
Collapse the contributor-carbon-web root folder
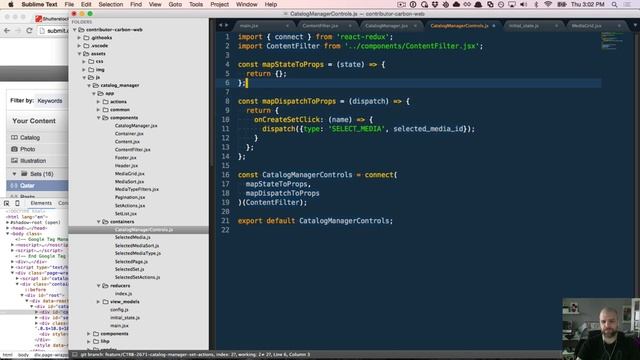[75, 30]
